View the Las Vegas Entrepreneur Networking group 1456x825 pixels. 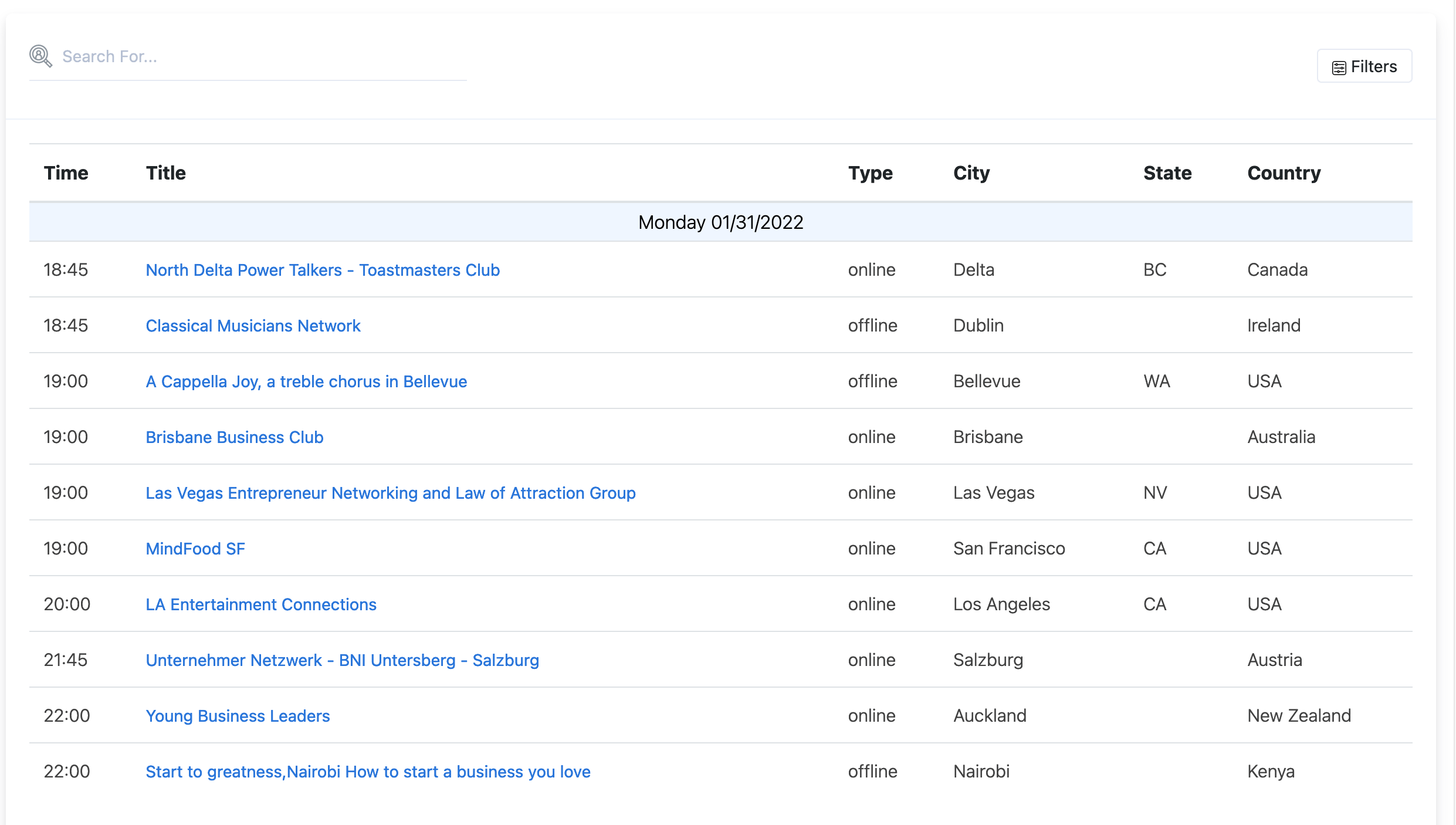[390, 493]
